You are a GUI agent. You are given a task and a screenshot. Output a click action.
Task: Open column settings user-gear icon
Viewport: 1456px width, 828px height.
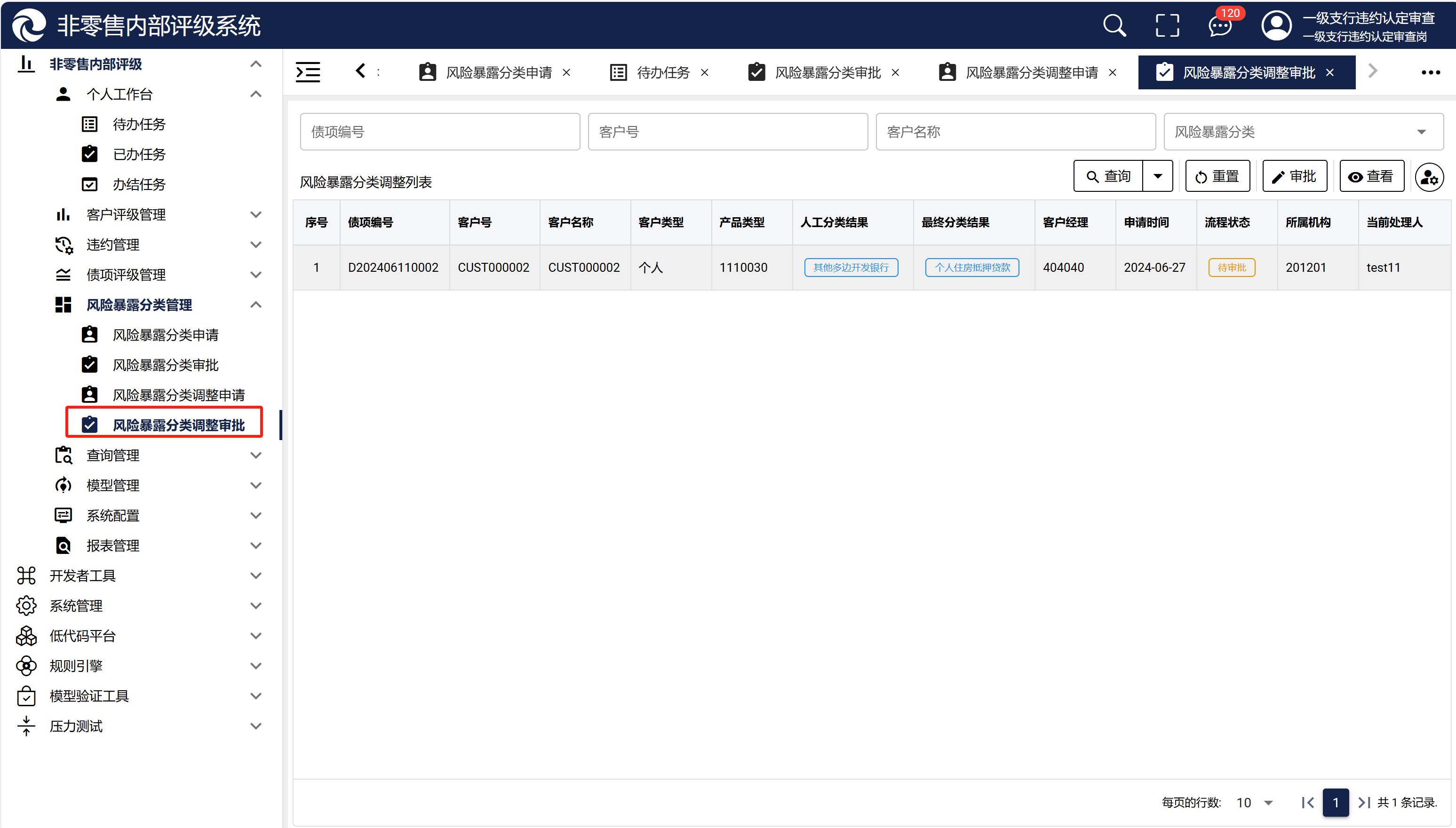[x=1429, y=177]
